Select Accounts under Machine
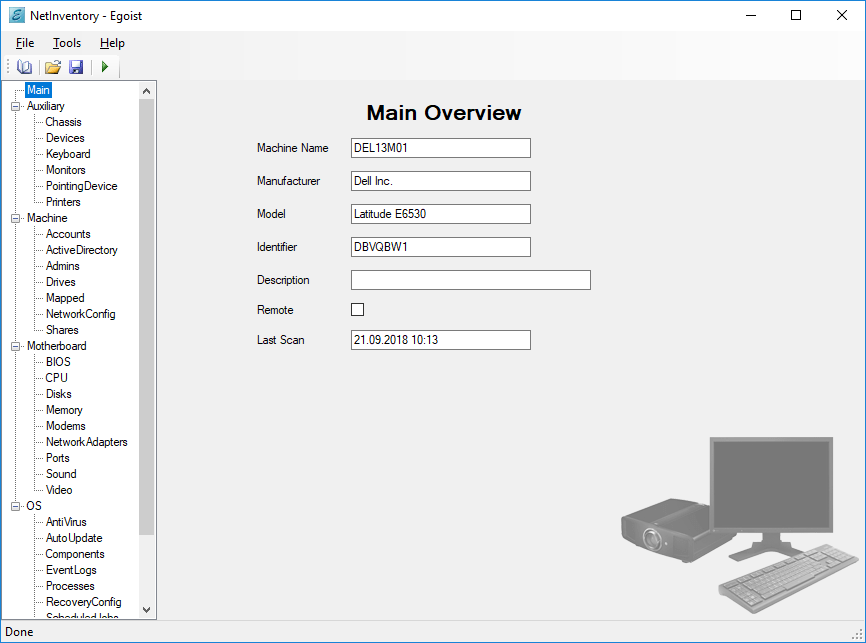866x643 pixels. pyautogui.click(x=68, y=234)
